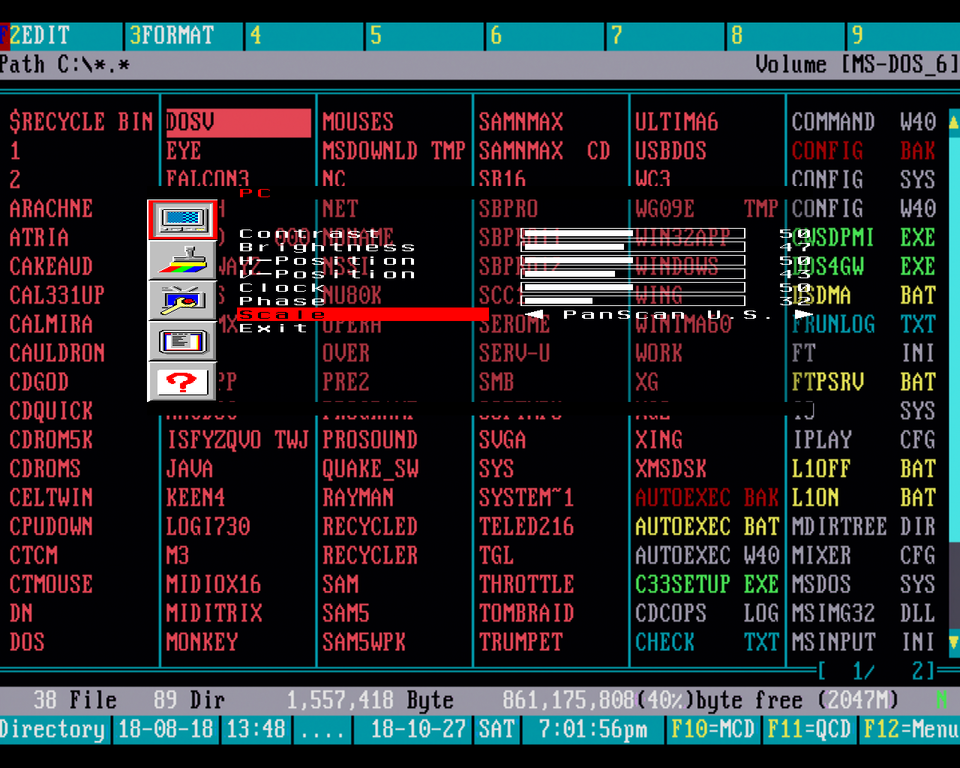Screen dimensions: 960x768
Task: Click the Path C:\*.* field
Action: 65,64
